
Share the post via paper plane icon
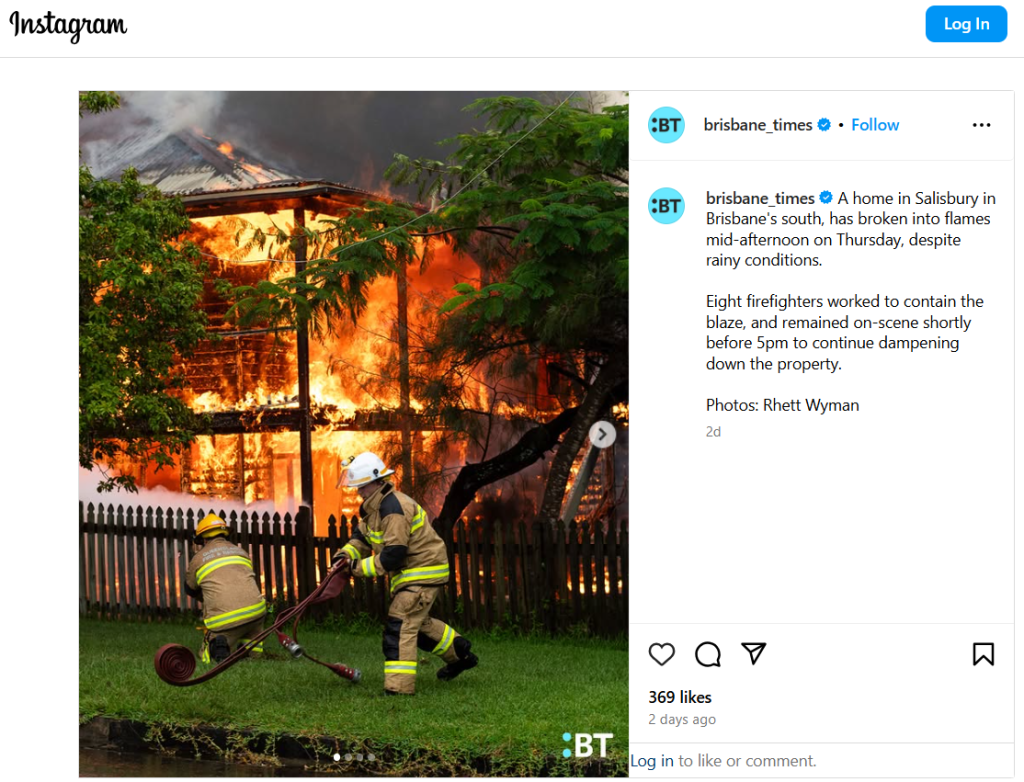pyautogui.click(x=753, y=653)
